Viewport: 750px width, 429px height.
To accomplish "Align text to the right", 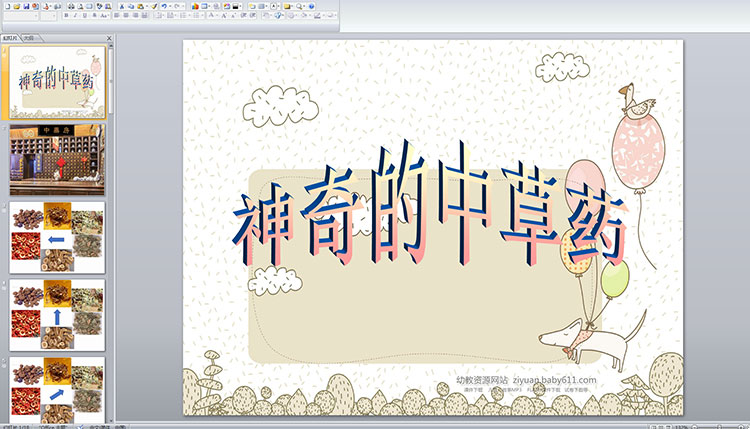I will 135,15.
